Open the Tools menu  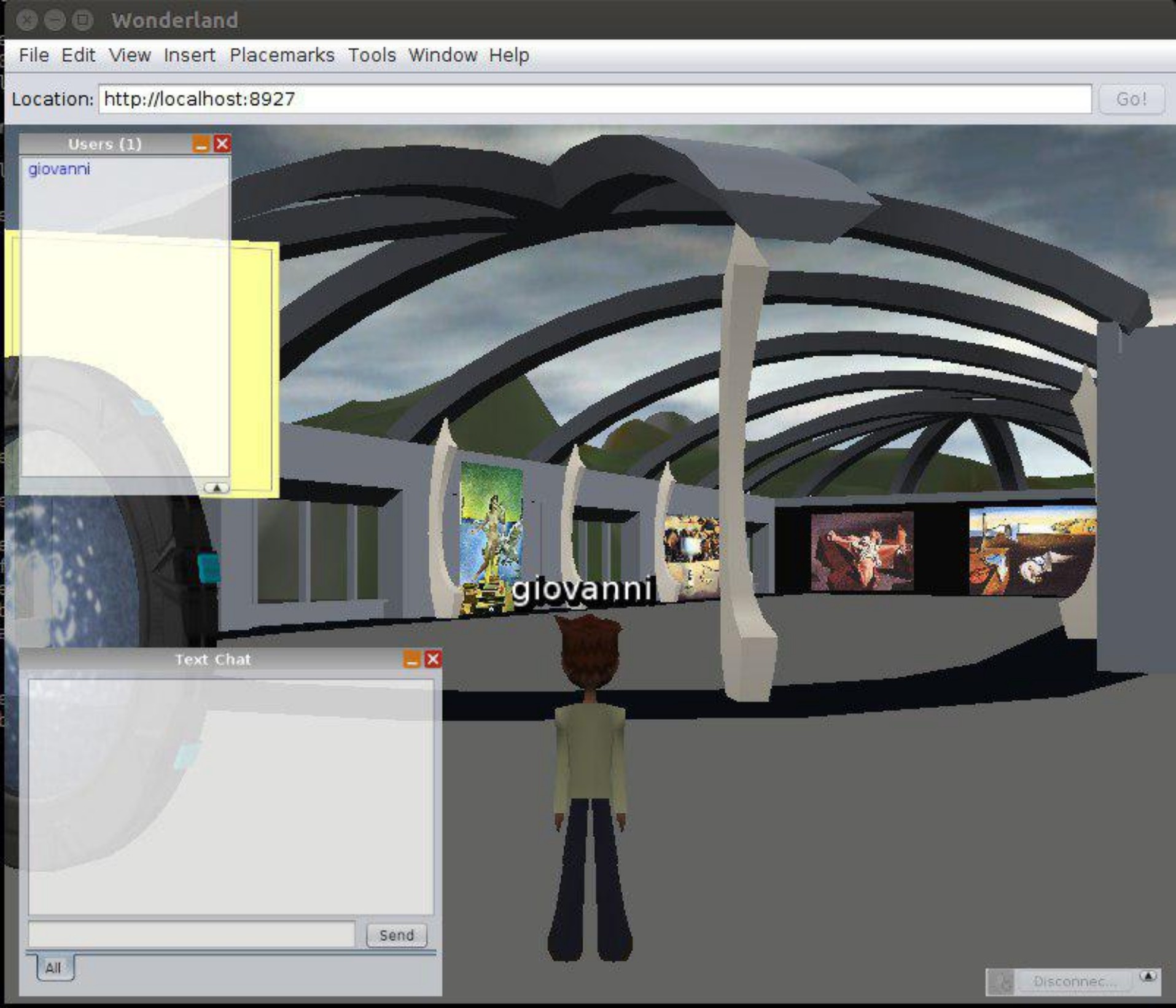point(372,55)
